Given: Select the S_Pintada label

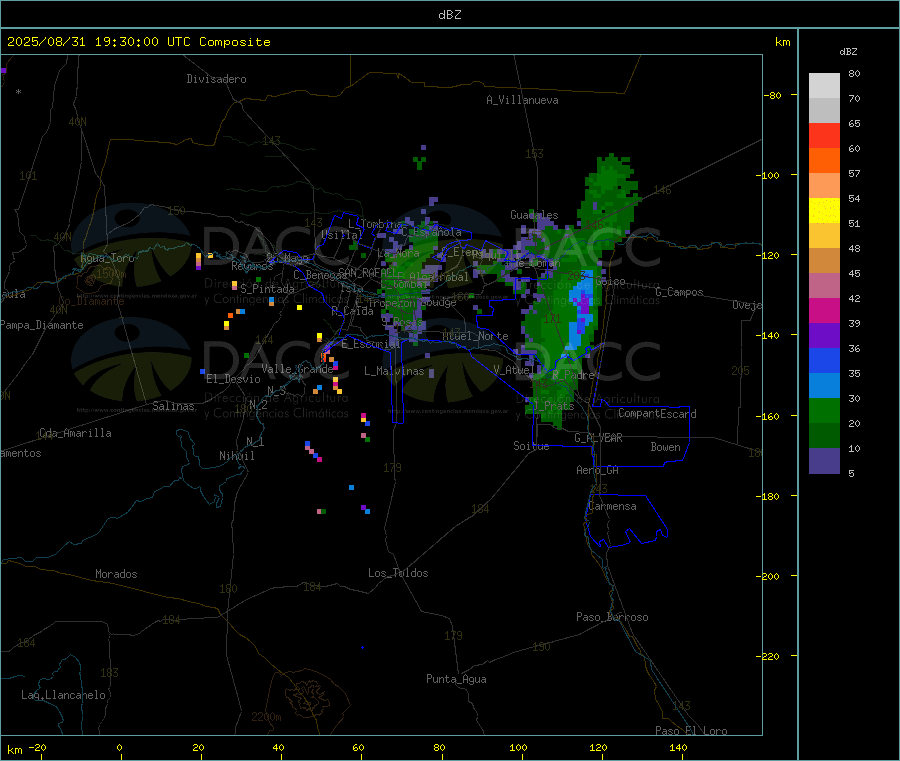Looking at the screenshot, I should click(x=267, y=289).
